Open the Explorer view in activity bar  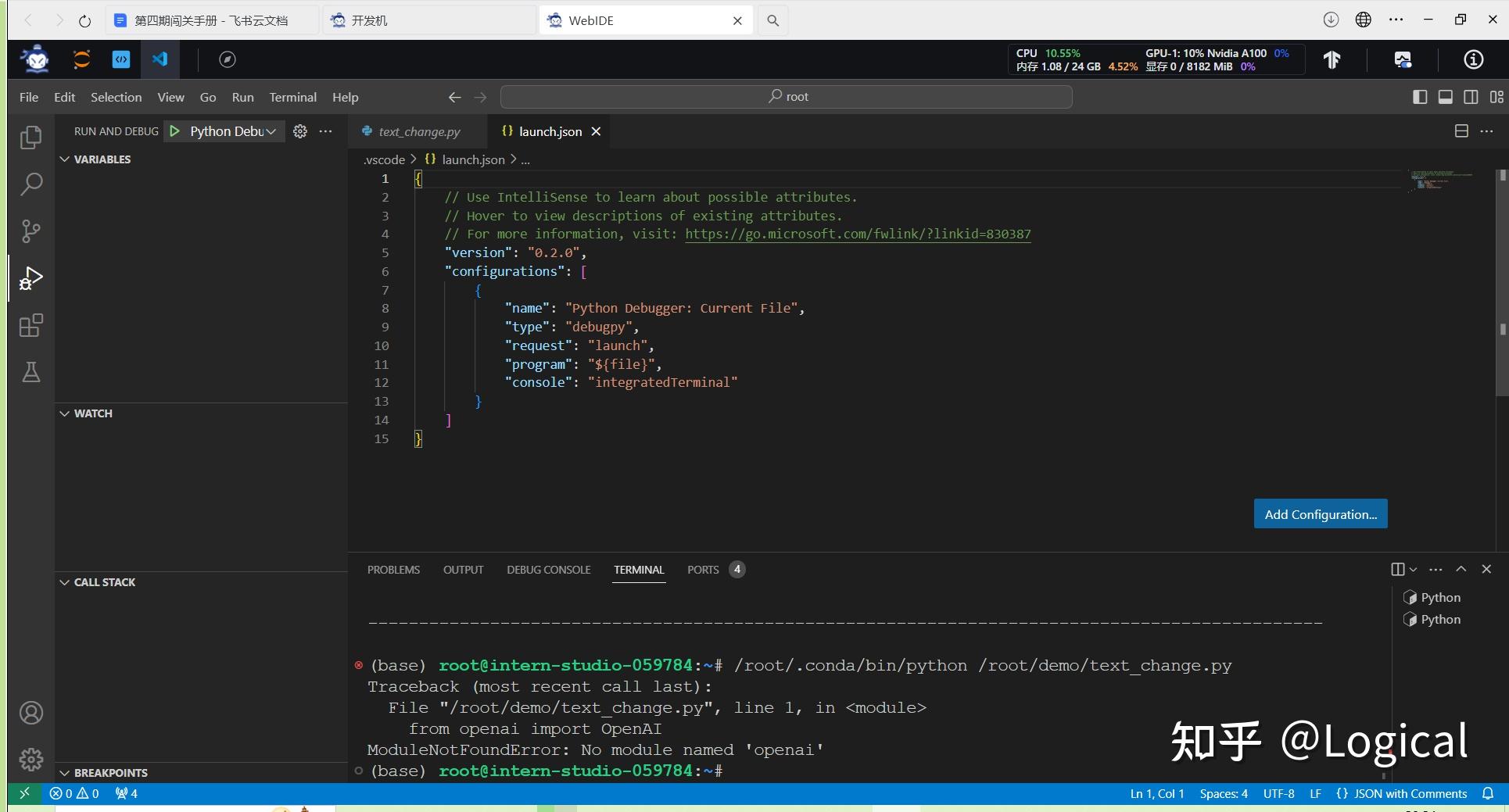30,138
